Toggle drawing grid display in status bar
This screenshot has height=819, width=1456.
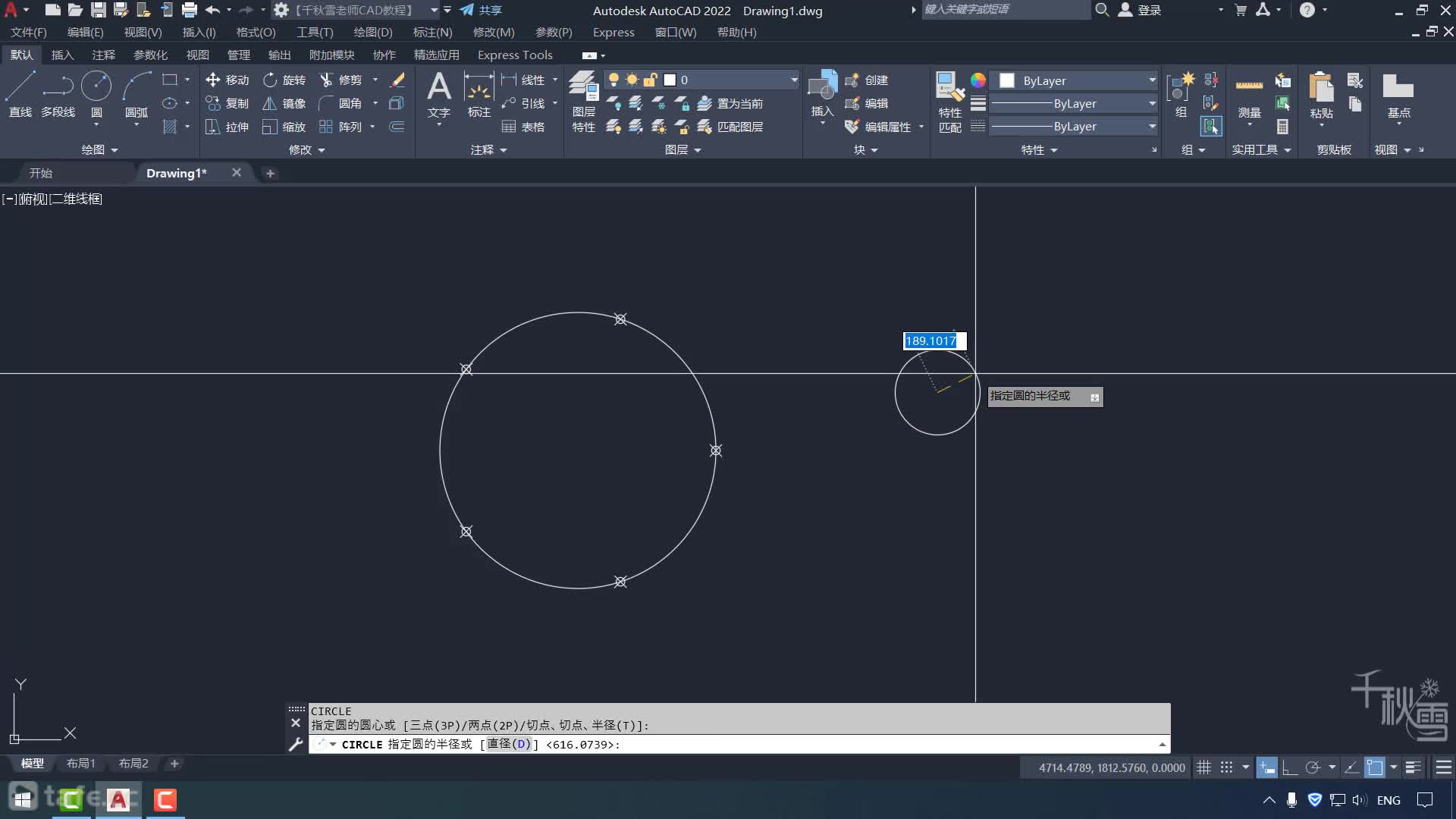click(1203, 767)
